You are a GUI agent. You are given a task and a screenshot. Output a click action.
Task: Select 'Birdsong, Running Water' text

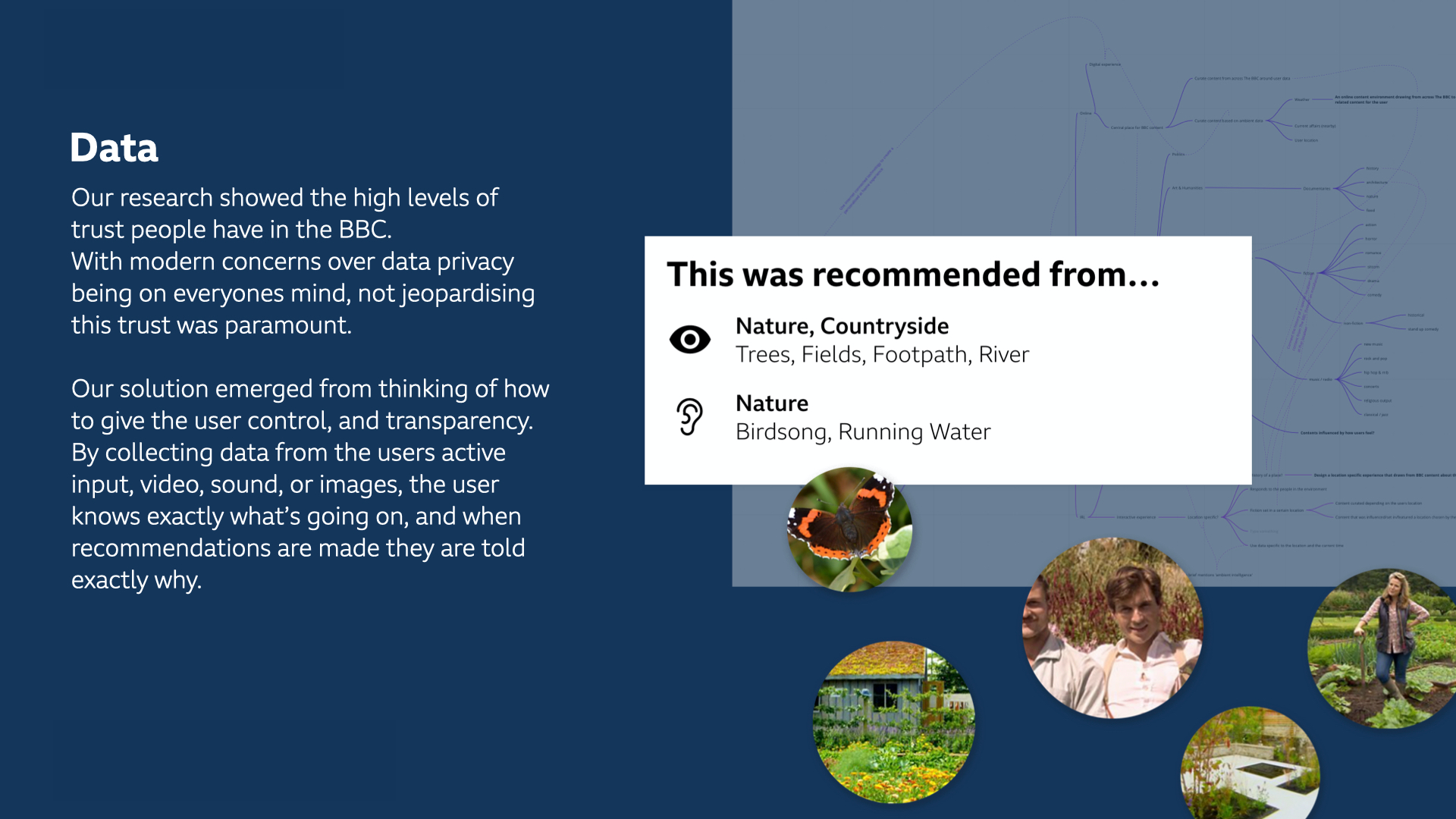(x=863, y=432)
